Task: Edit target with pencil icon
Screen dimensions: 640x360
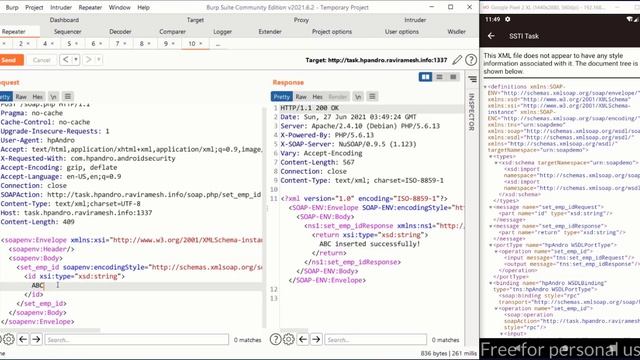Action: tap(457, 60)
